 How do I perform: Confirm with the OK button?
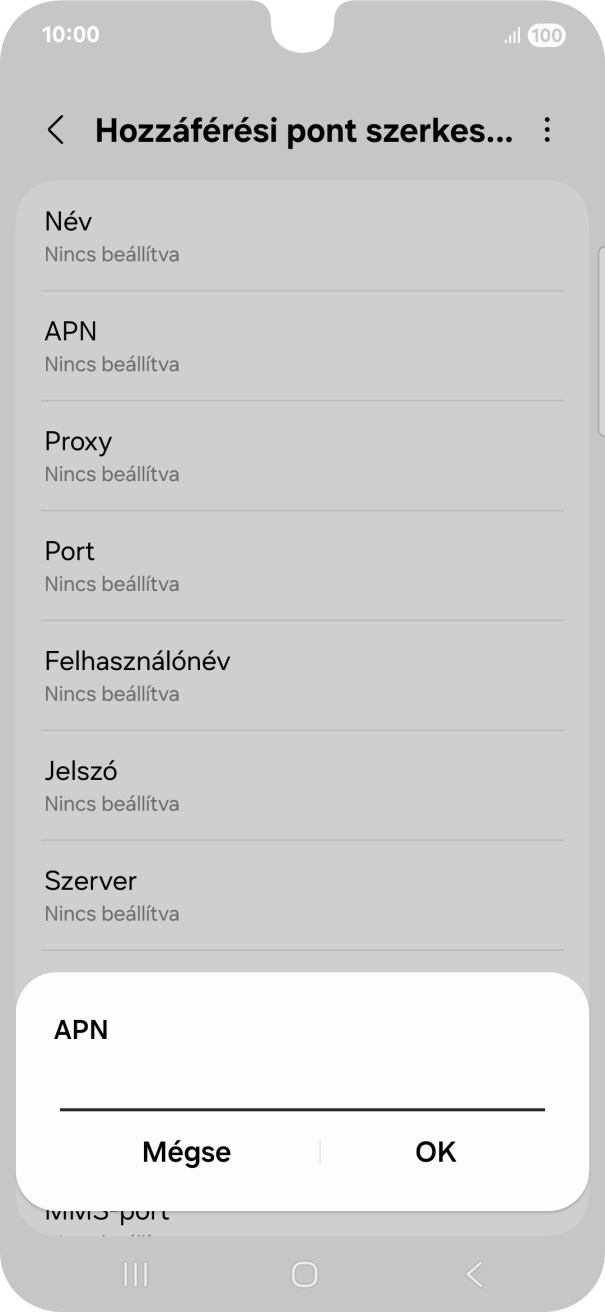coord(434,1151)
